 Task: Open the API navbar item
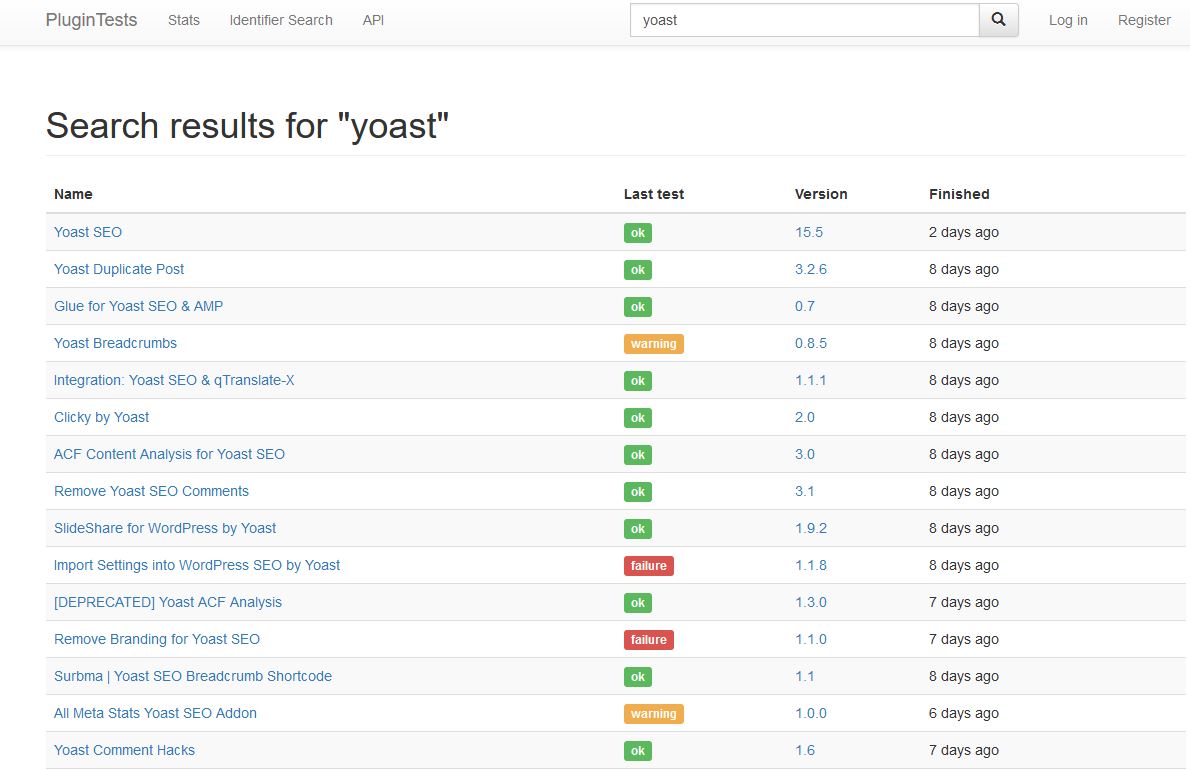pyautogui.click(x=373, y=20)
